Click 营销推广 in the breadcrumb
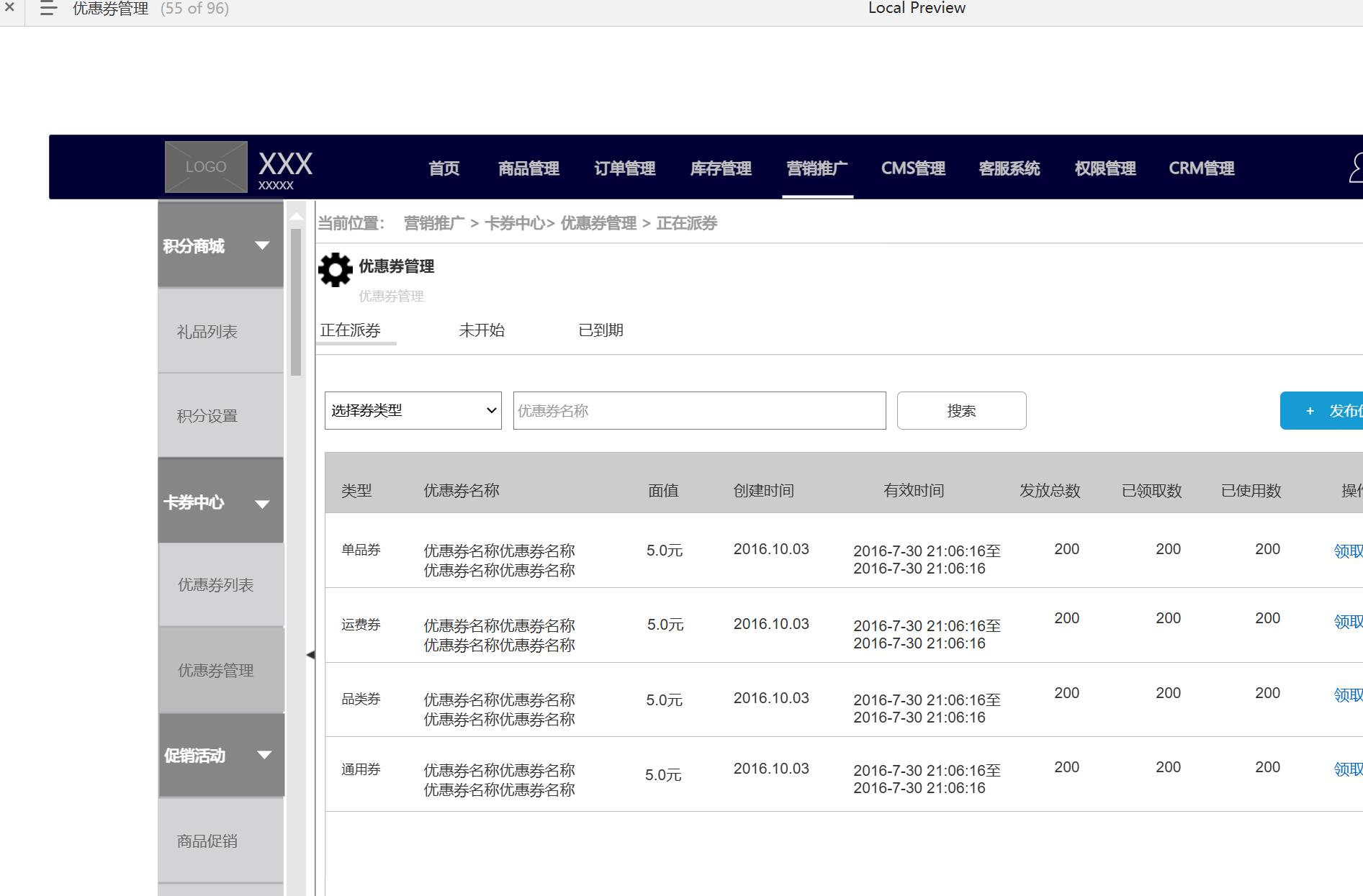Screen dimensions: 1363x896 (434, 224)
